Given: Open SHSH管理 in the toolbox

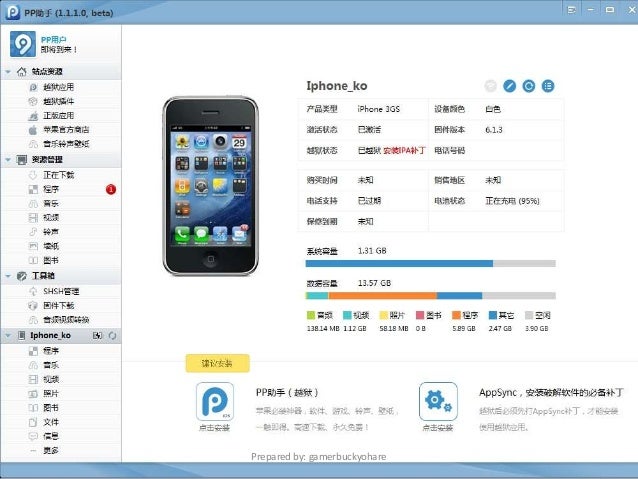Looking at the screenshot, I should pos(61,291).
